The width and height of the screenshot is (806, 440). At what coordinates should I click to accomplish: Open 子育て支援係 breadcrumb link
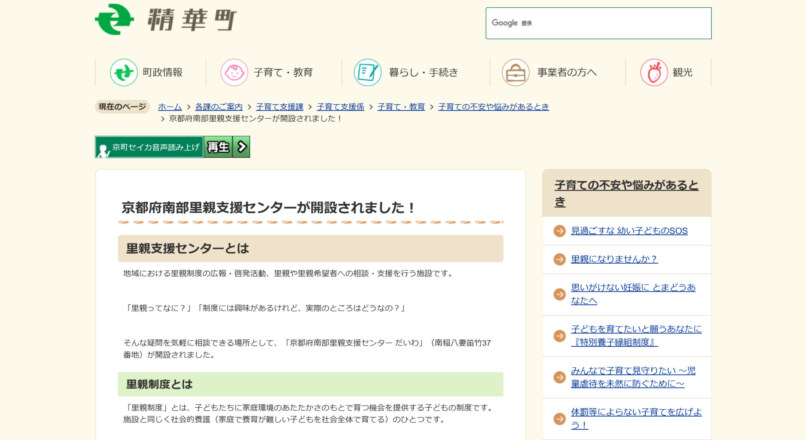pos(340,107)
